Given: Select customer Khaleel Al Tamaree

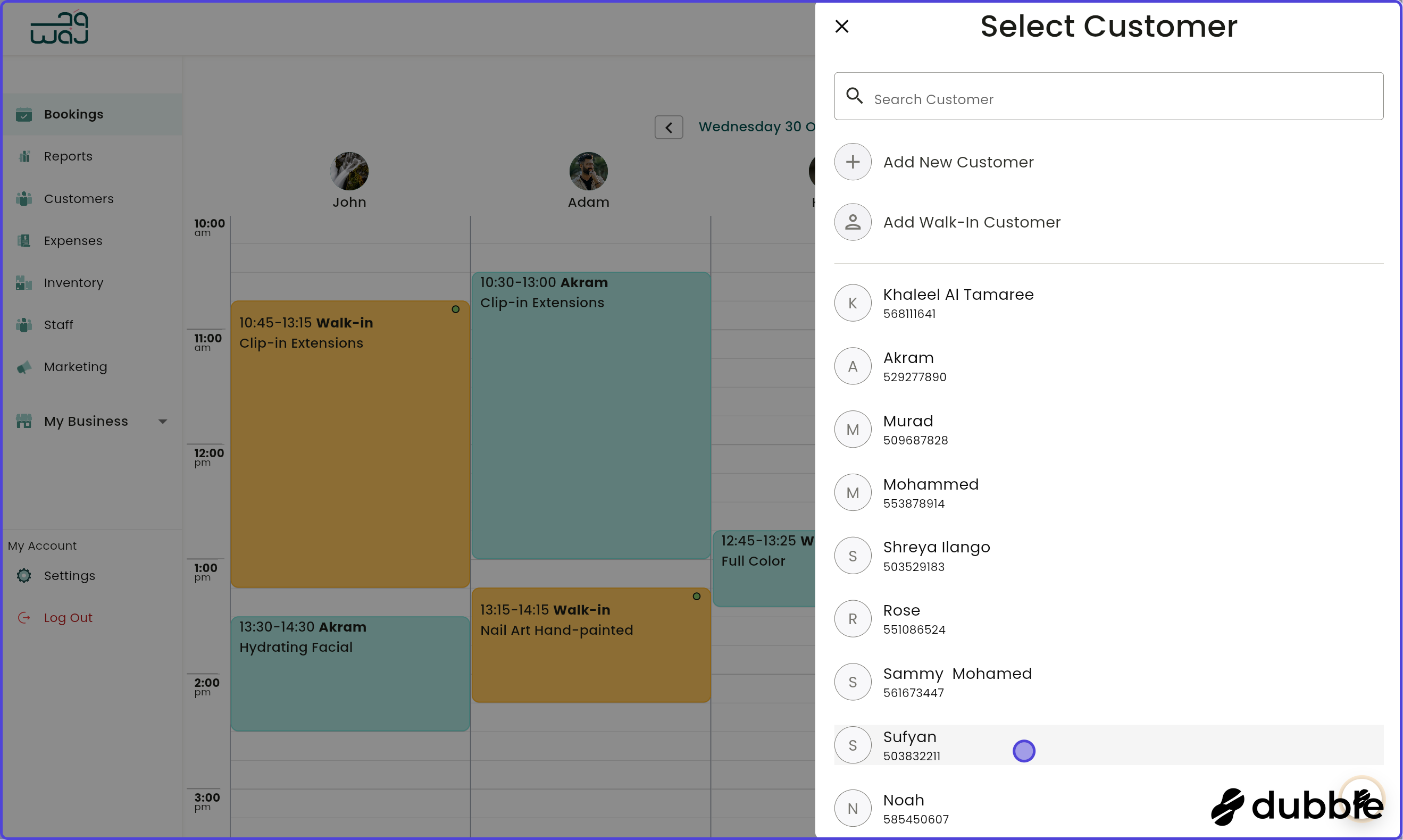Looking at the screenshot, I should pos(958,303).
